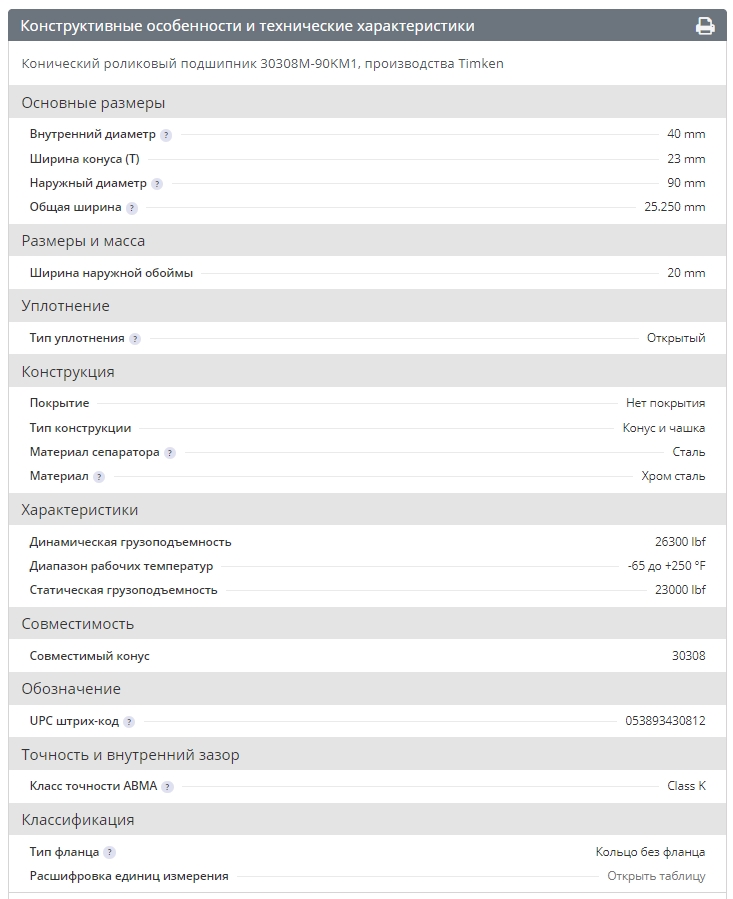Click compatible cone value 30308
The height and width of the screenshot is (899, 733).
[x=688, y=656]
